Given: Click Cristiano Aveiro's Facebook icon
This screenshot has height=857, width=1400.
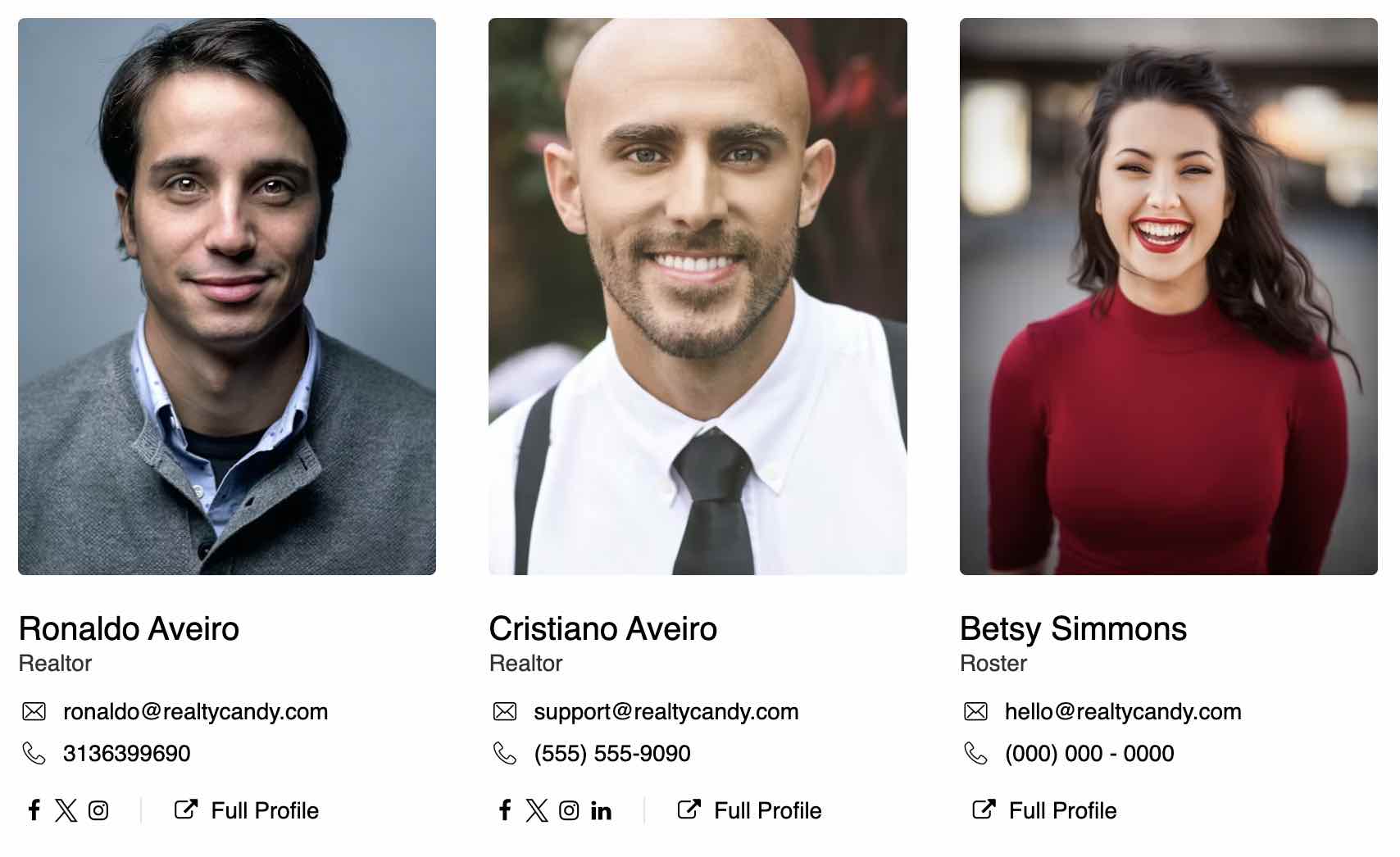Looking at the screenshot, I should coord(505,810).
